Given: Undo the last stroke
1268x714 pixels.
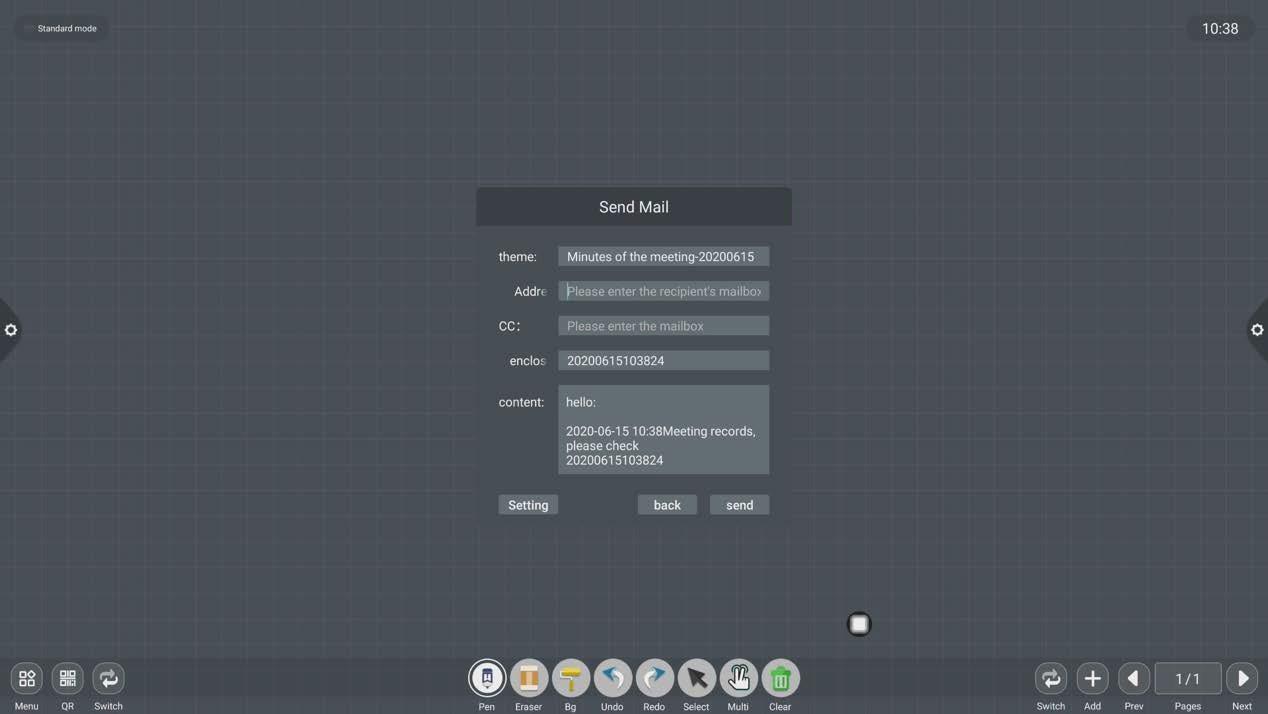Looking at the screenshot, I should tap(612, 678).
